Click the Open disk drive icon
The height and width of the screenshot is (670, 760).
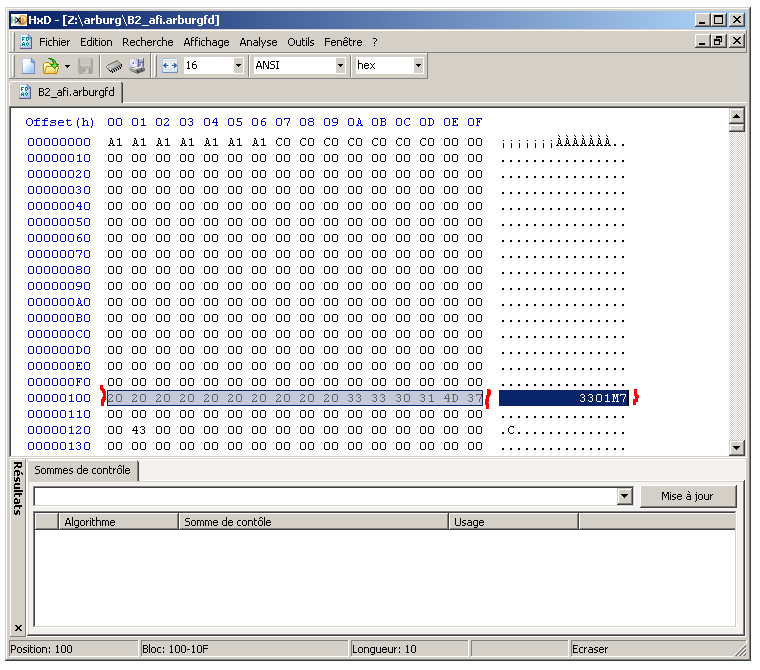click(137, 65)
